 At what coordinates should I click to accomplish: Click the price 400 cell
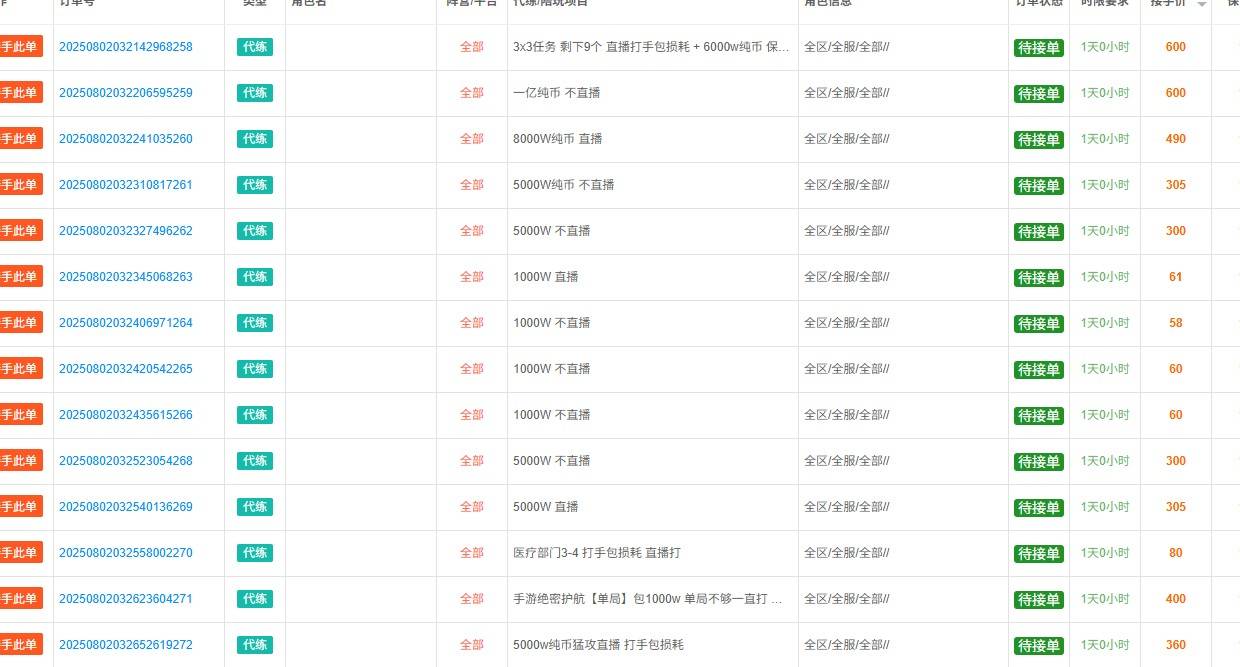pyautogui.click(x=1175, y=599)
